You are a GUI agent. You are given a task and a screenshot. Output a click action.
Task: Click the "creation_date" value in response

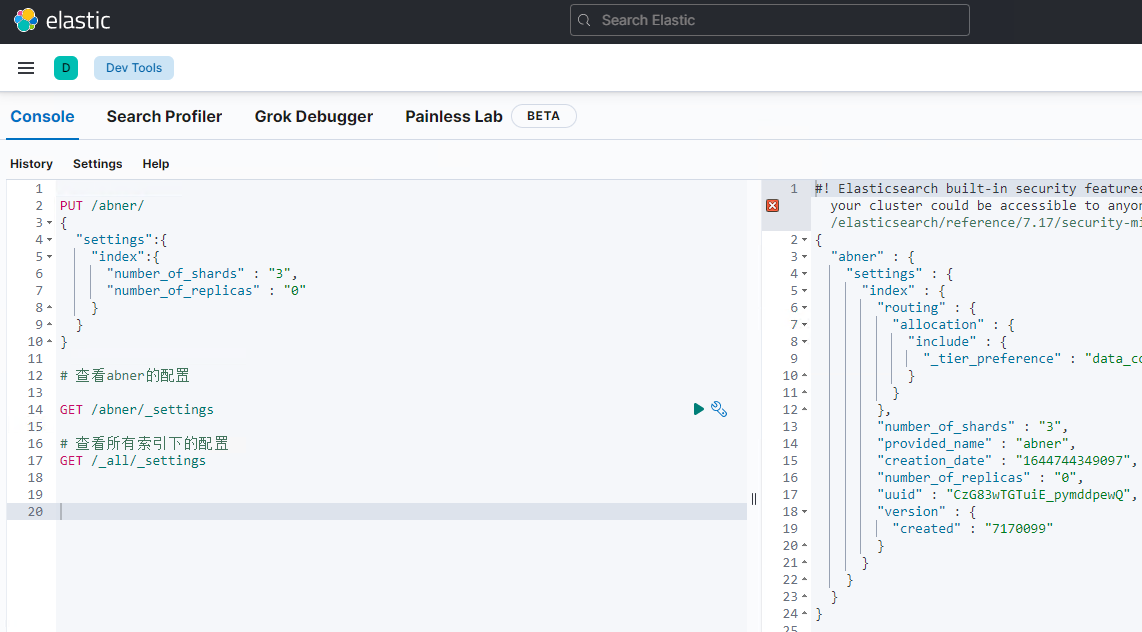click(1074, 461)
